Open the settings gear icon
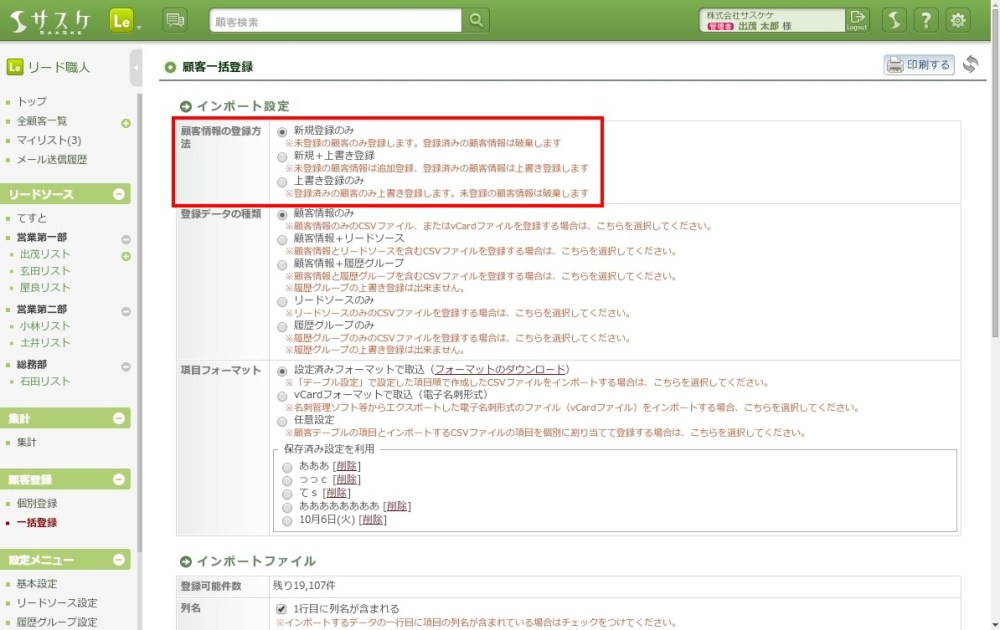The width and height of the screenshot is (1000, 630). coord(958,20)
